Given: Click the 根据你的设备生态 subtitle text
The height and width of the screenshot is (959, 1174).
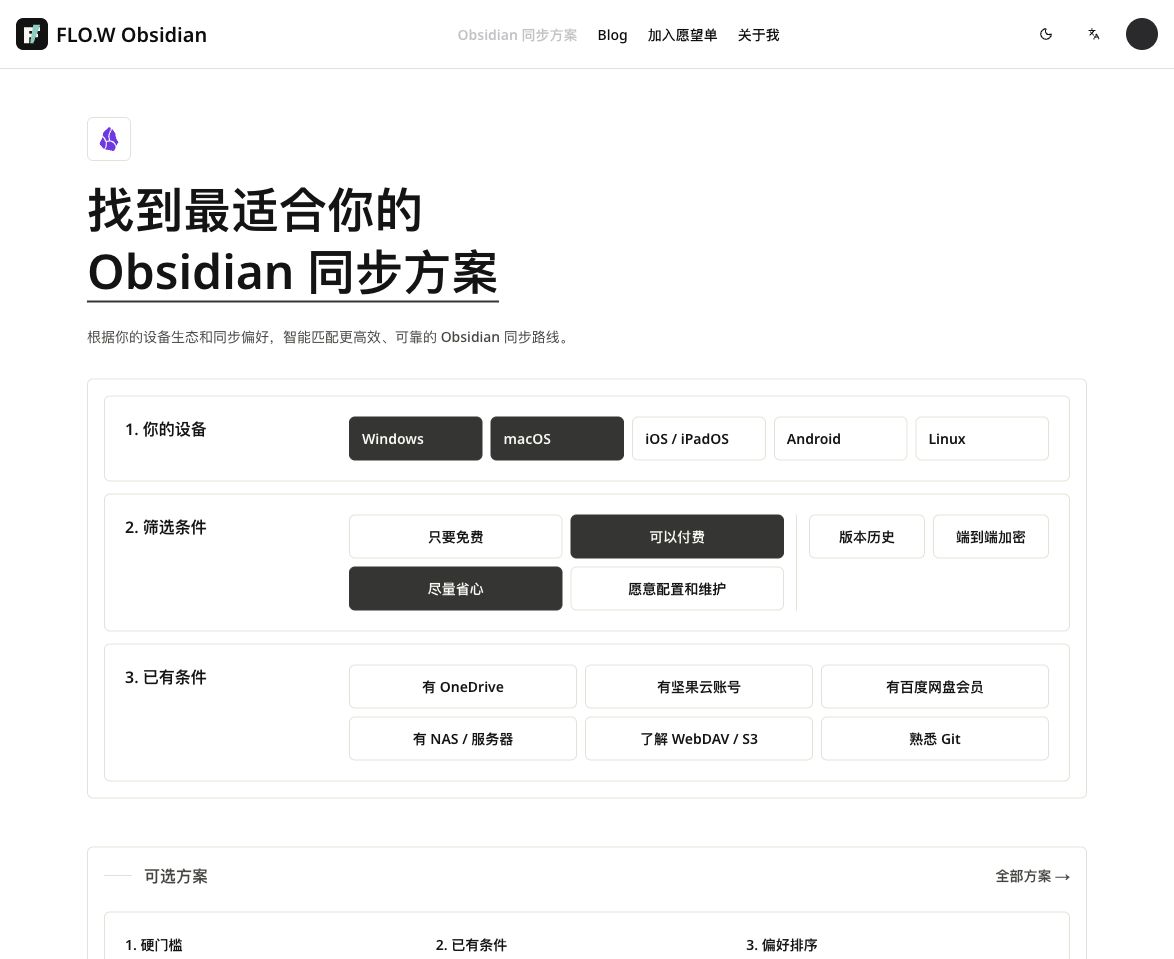Looking at the screenshot, I should (329, 337).
